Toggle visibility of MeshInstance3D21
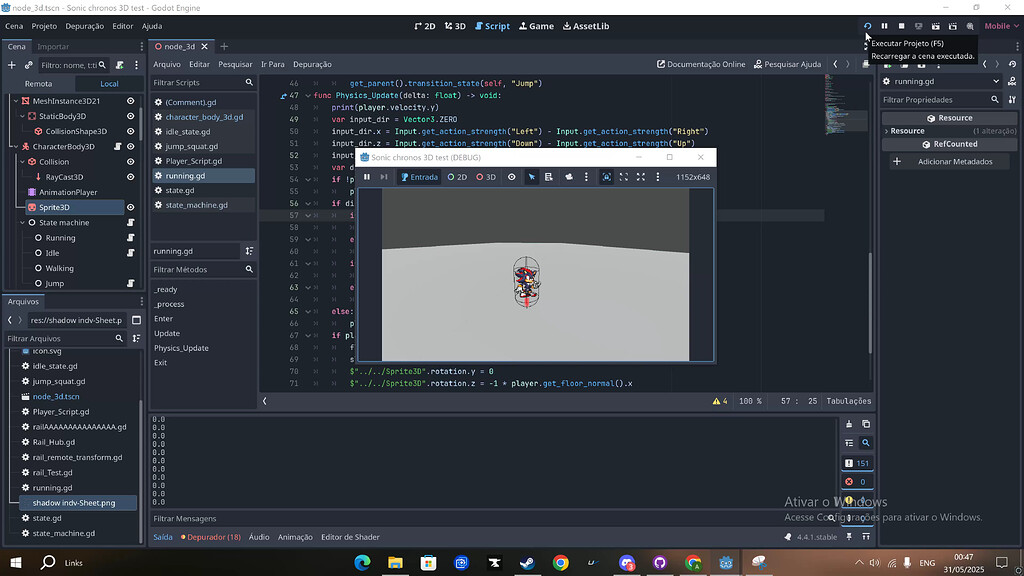This screenshot has height=576, width=1024. 131,101
